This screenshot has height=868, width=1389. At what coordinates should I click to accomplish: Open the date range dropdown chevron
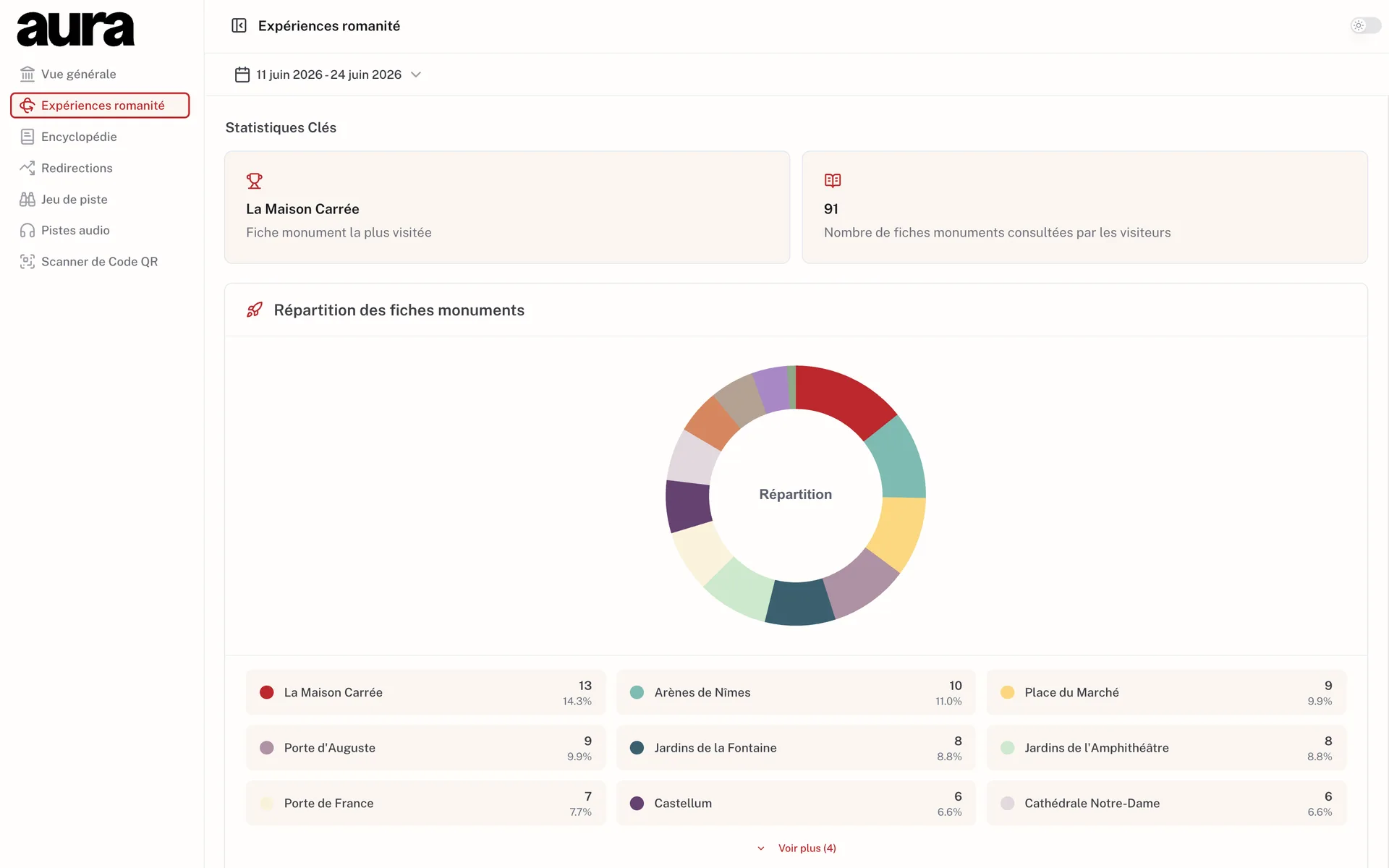tap(416, 75)
